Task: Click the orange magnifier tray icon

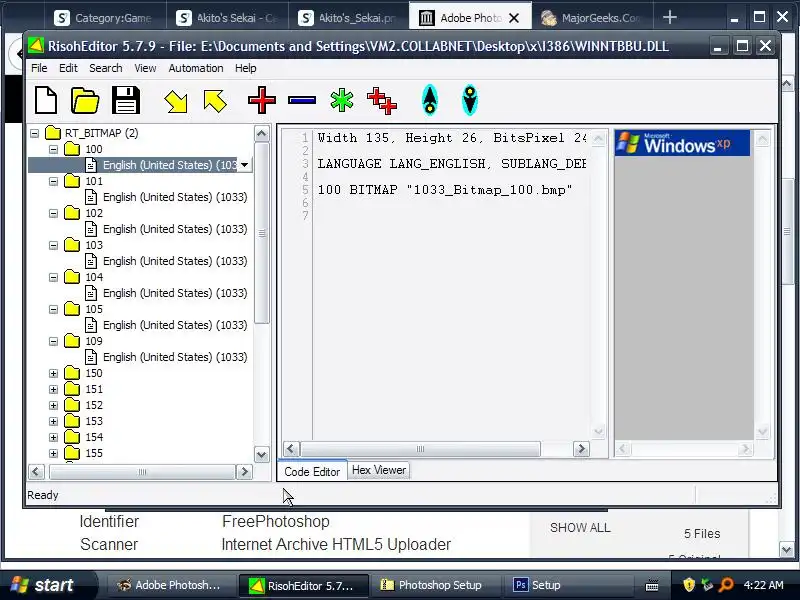Action: click(726, 585)
